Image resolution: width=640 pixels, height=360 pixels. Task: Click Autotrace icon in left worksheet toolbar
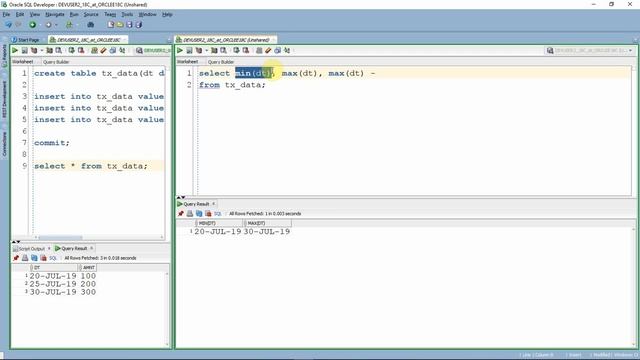(49, 50)
